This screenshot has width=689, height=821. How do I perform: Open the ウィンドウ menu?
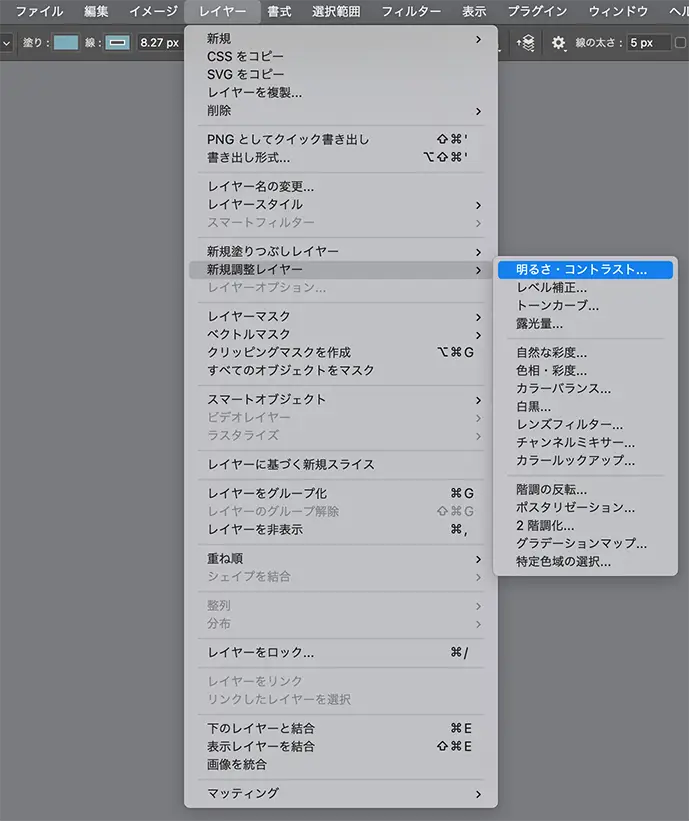coord(618,11)
